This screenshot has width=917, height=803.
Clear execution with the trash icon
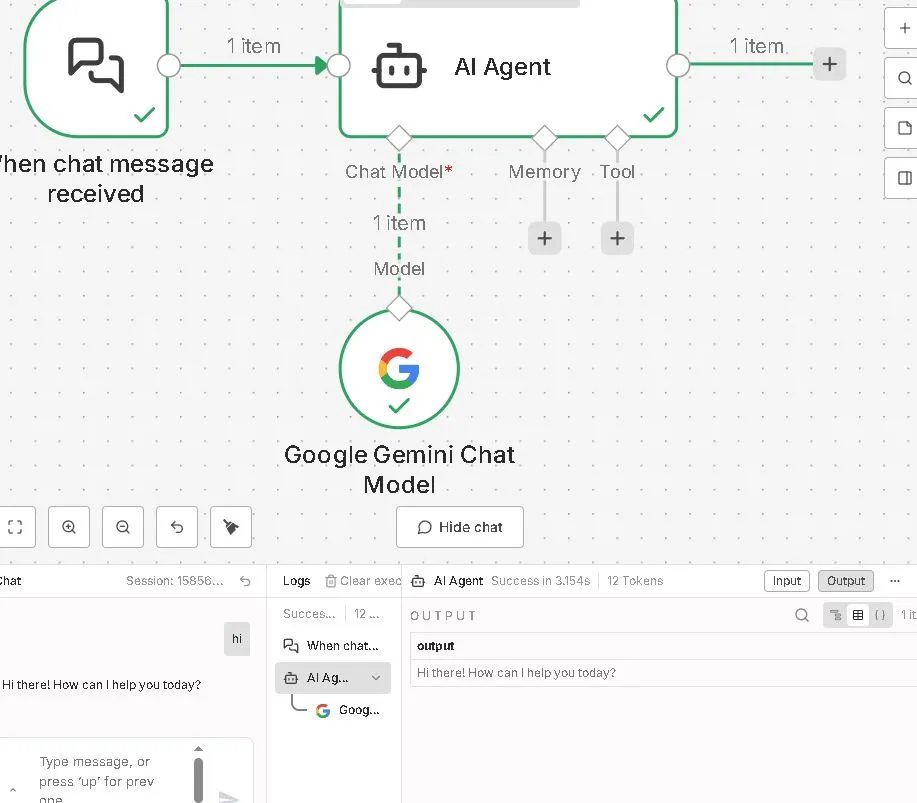click(x=331, y=581)
